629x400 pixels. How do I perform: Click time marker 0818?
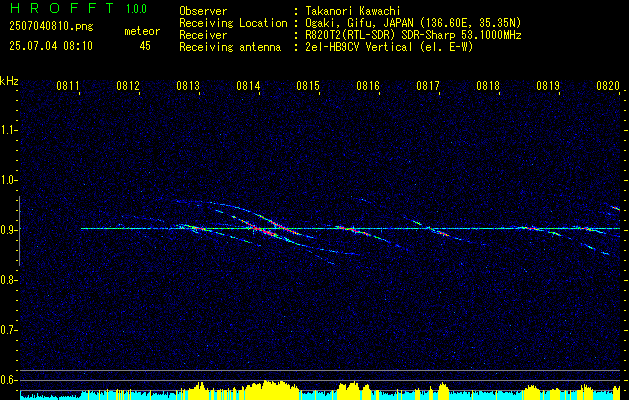tap(488, 85)
